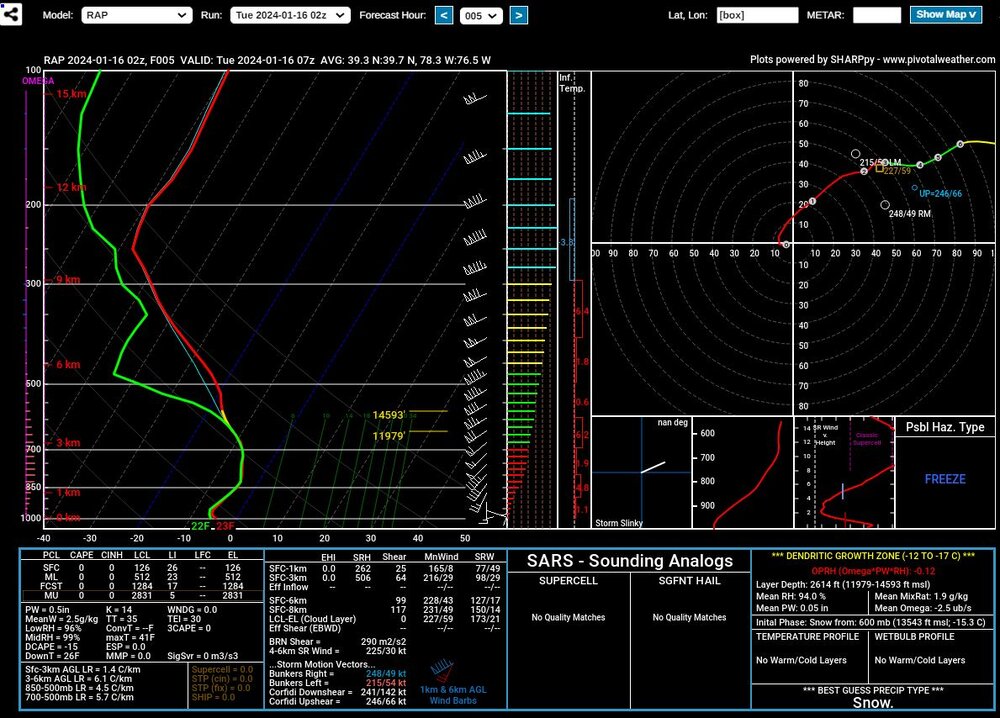
Task: Click the UP=246/66 Corfidi marker on the hodograph
Action: 914,188
